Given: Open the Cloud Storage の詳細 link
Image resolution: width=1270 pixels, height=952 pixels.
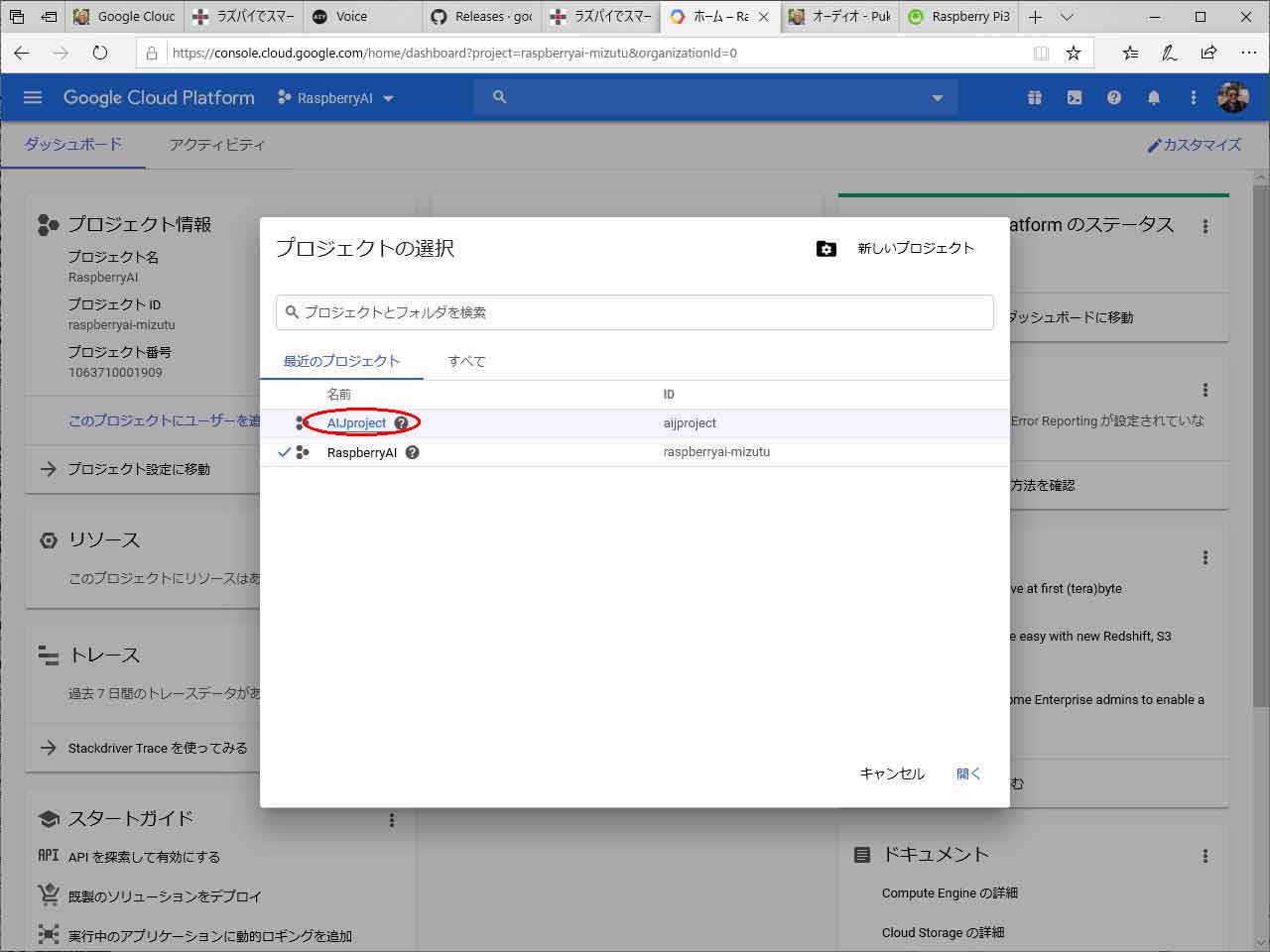Looking at the screenshot, I should click(x=943, y=933).
